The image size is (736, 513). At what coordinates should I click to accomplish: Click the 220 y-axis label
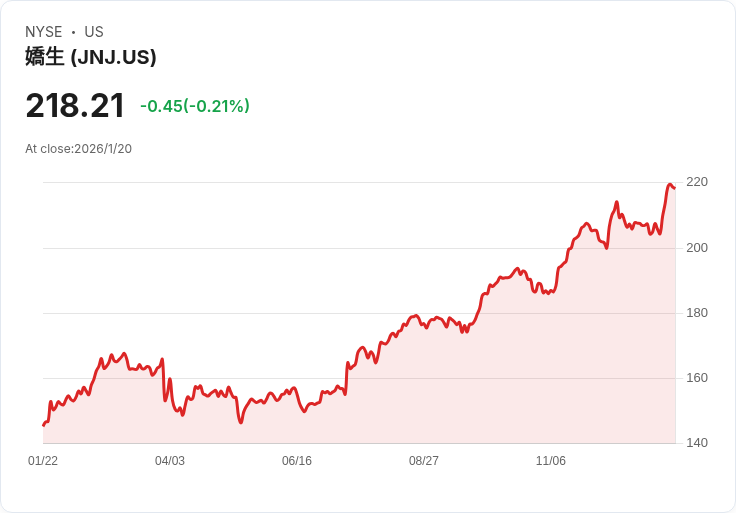pyautogui.click(x=696, y=182)
